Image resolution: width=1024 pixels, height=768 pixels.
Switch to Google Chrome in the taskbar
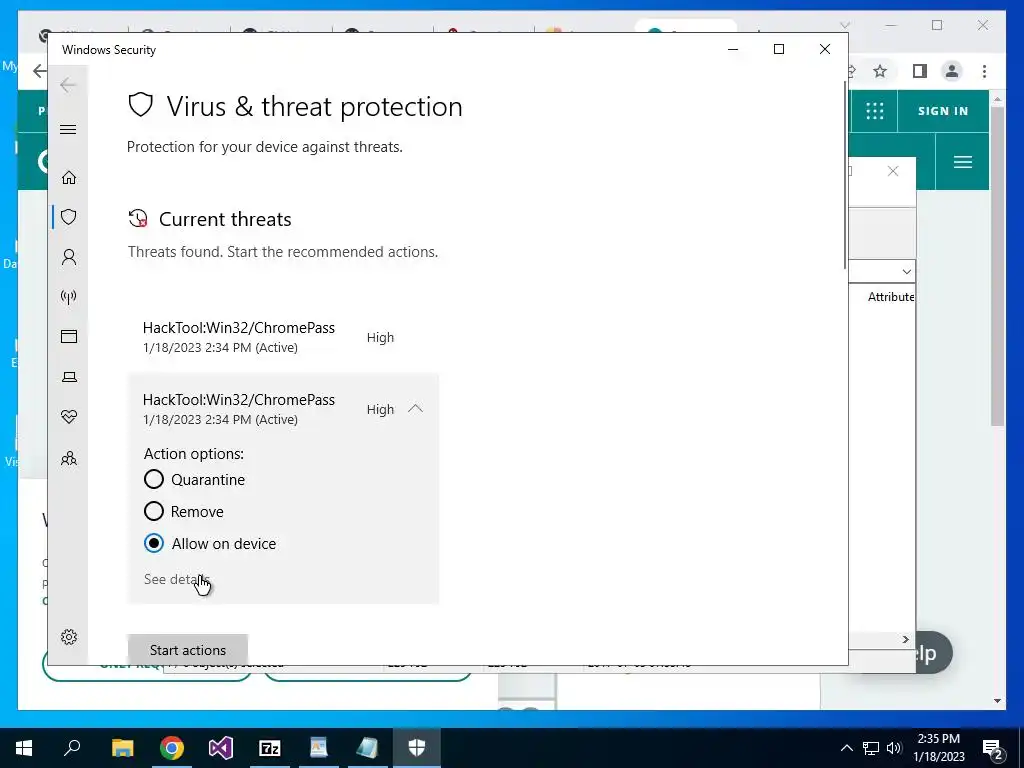coord(172,748)
